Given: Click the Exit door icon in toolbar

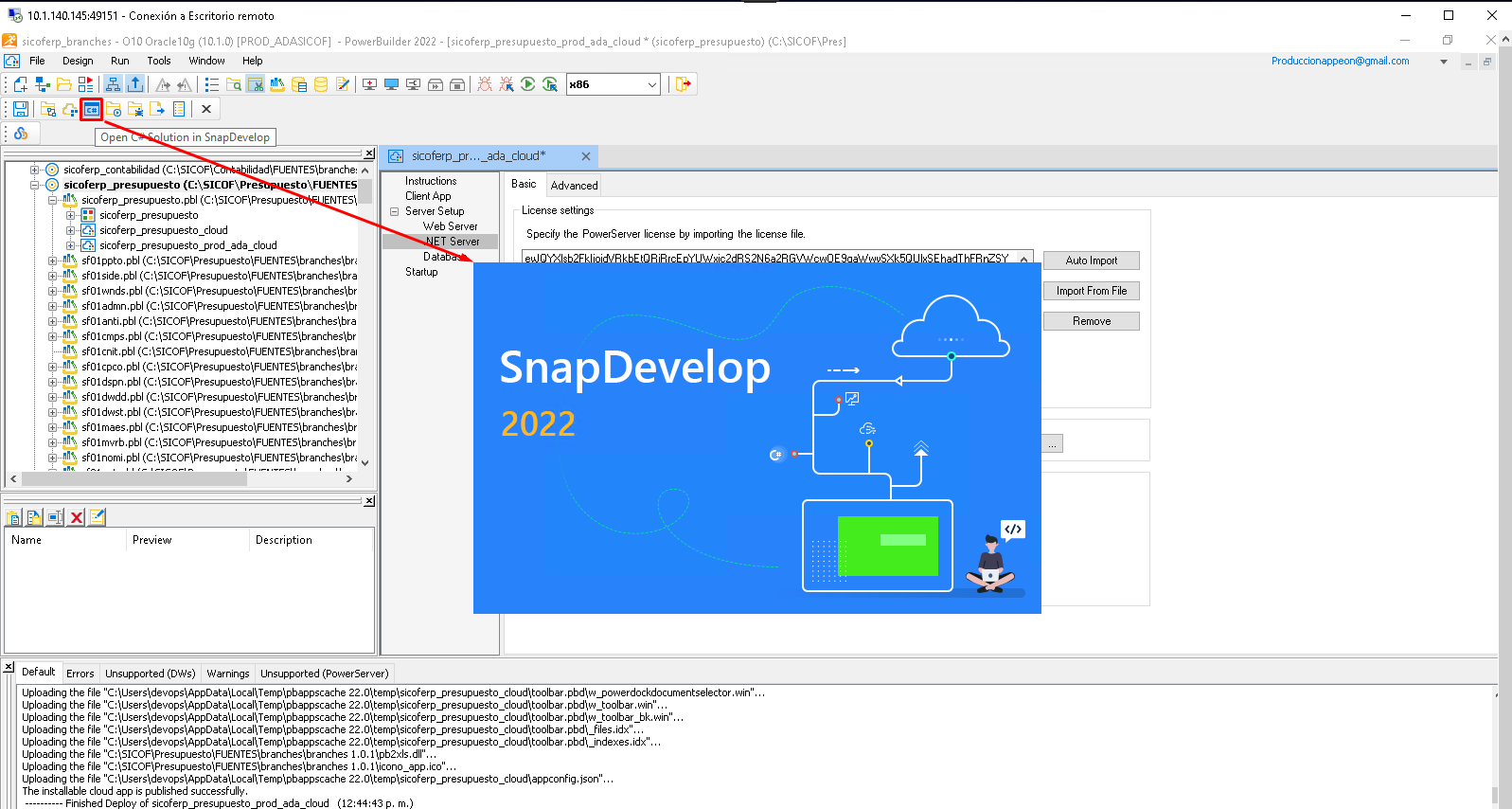Looking at the screenshot, I should pos(683,84).
